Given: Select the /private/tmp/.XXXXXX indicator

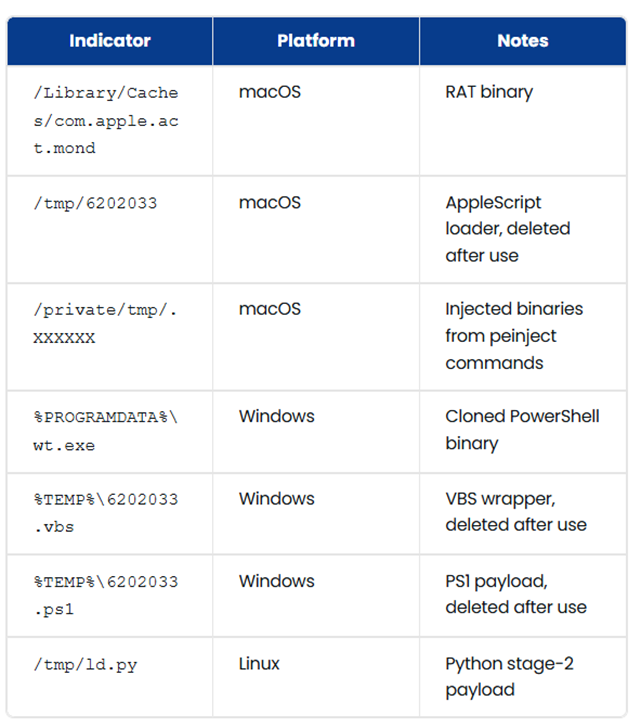Looking at the screenshot, I should (x=105, y=323).
